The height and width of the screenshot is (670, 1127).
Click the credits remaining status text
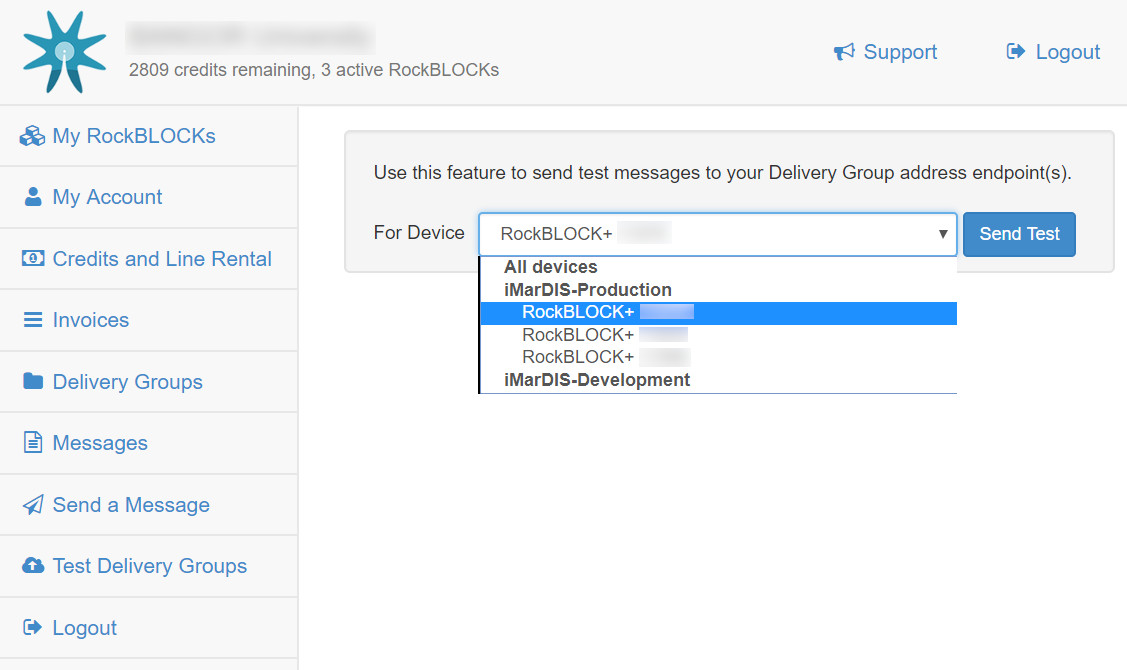tap(313, 70)
